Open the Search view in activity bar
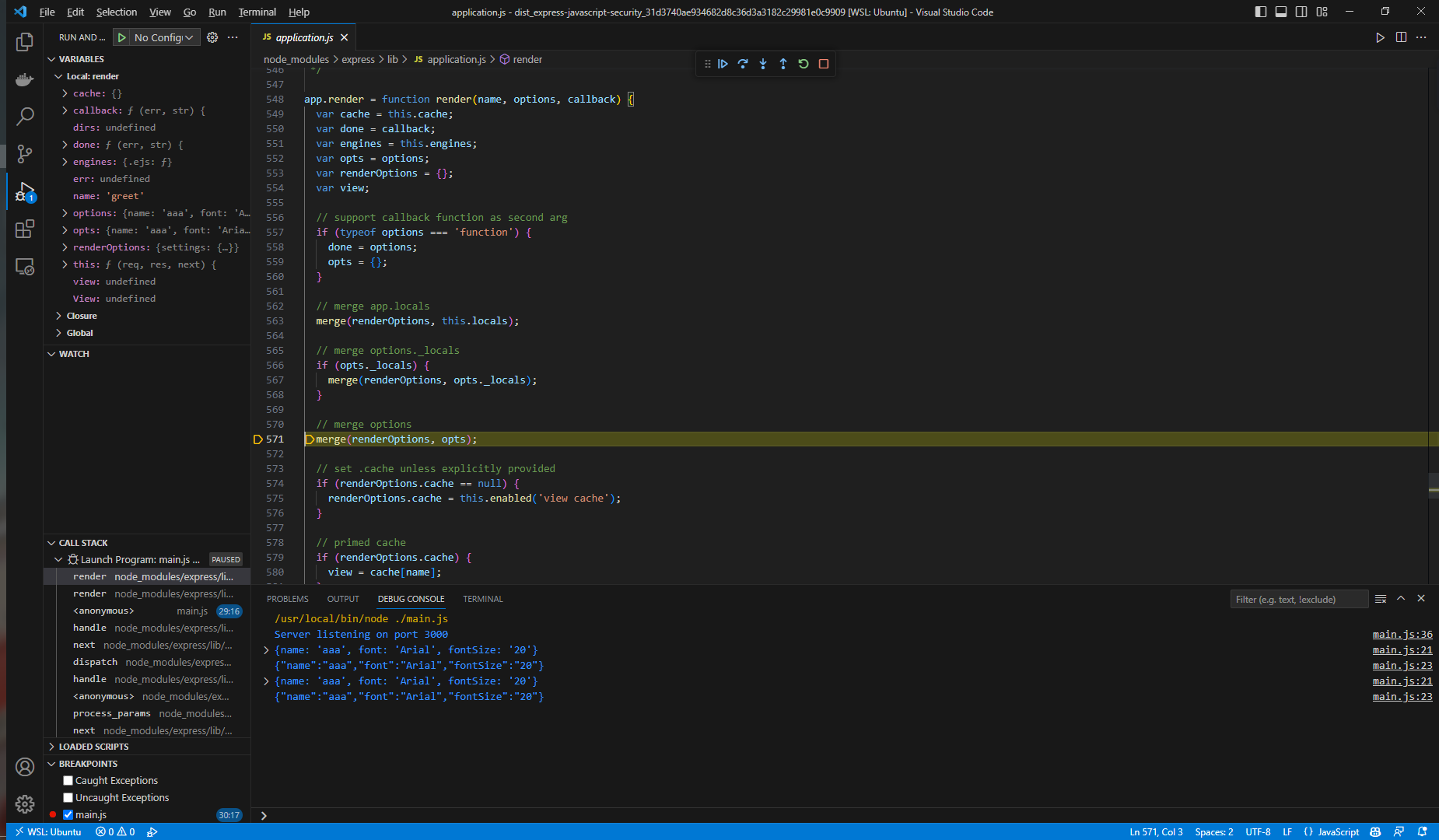The image size is (1439, 840). (x=25, y=117)
